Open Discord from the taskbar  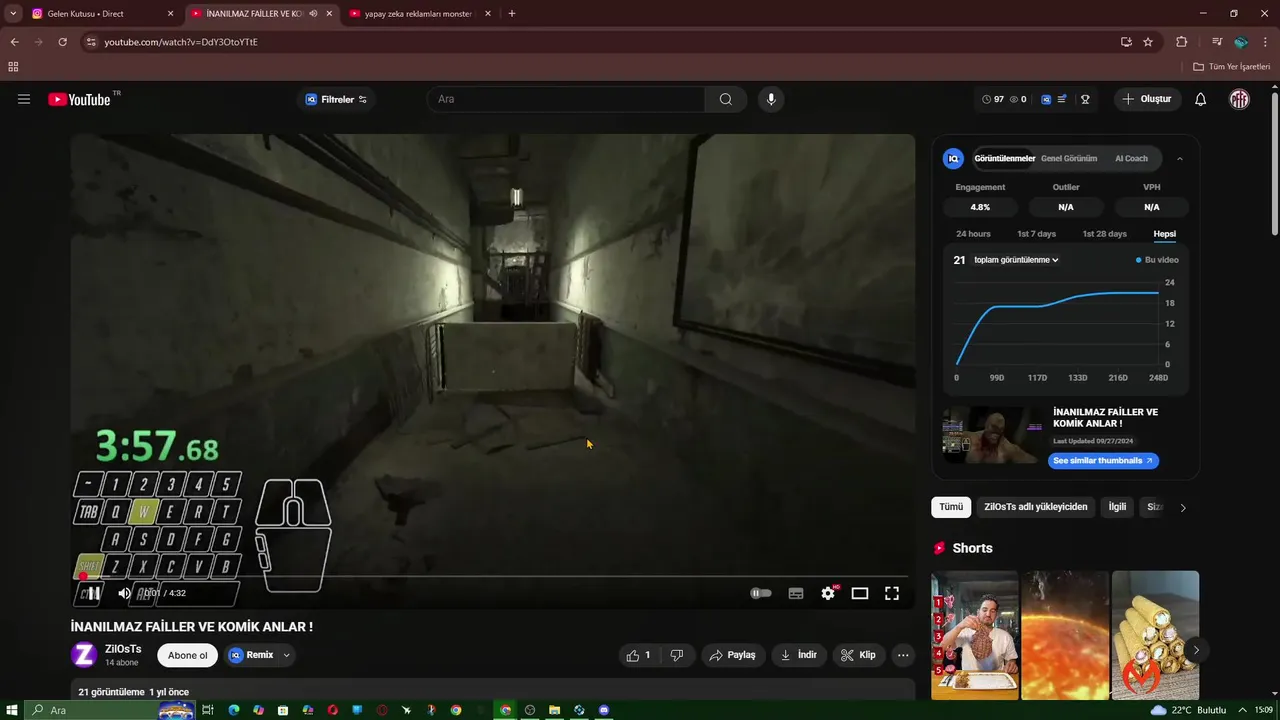604,710
